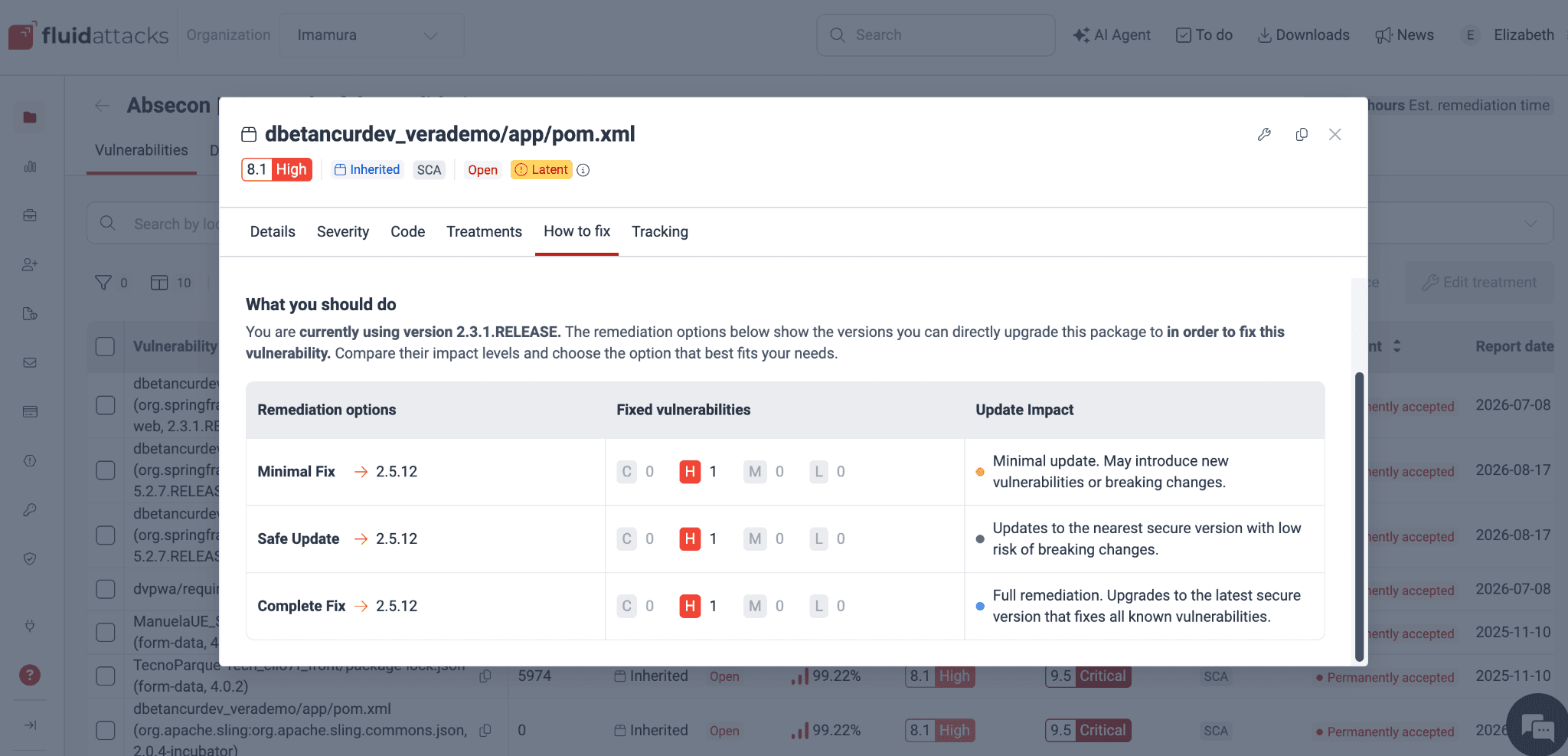Check the TecnoParque row checkbox
1568x756 pixels.
(105, 676)
